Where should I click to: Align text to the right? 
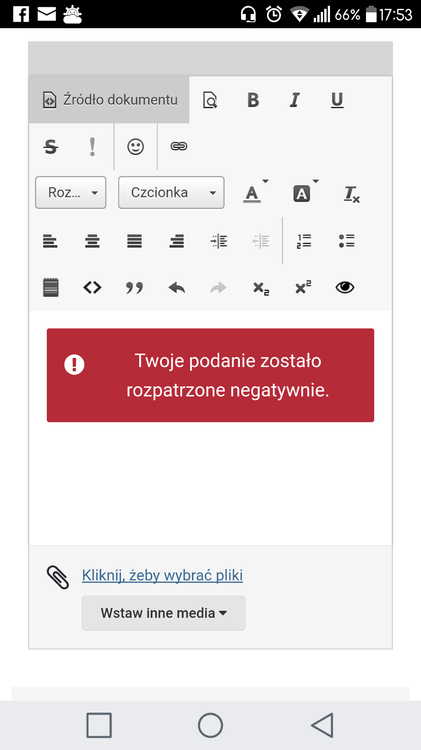click(177, 241)
